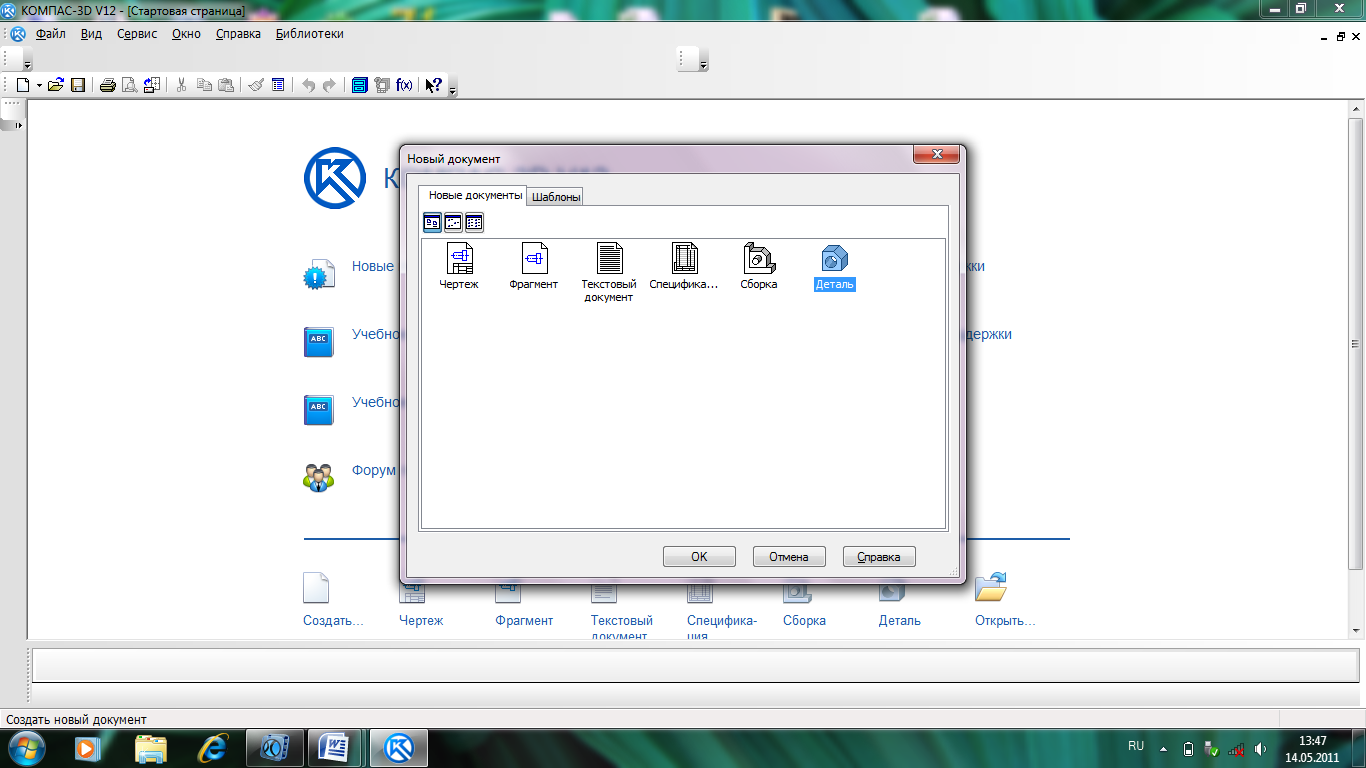Select Фрагмент document type in dialog

click(534, 266)
